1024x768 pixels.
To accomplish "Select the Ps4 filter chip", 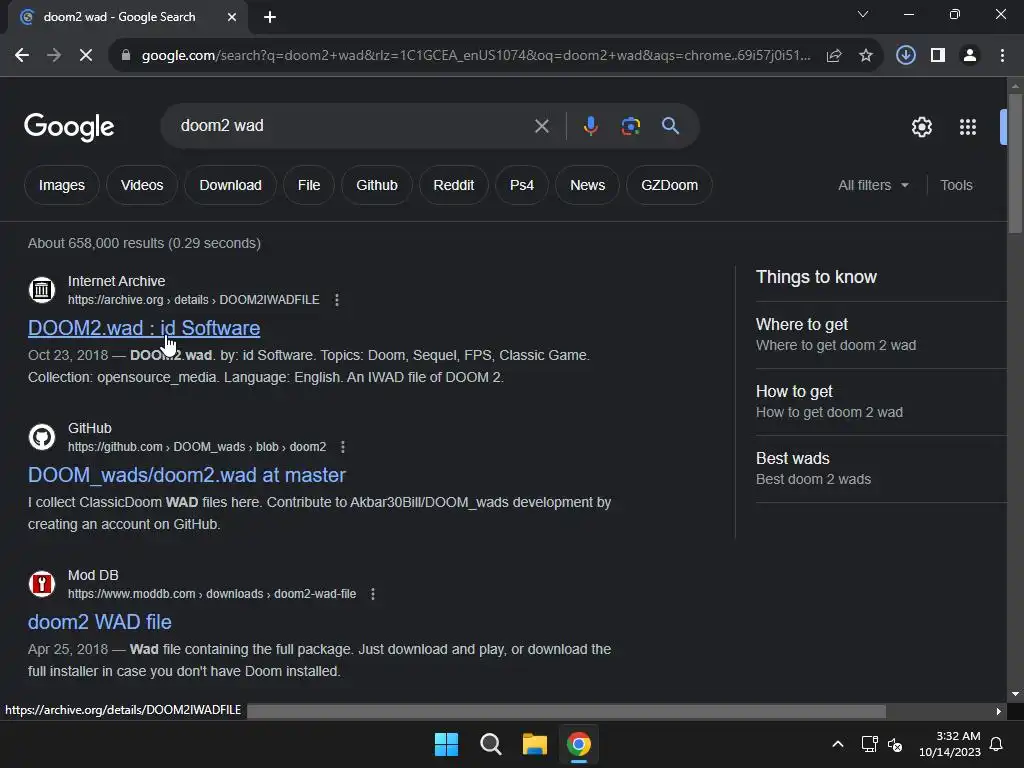I will [522, 185].
